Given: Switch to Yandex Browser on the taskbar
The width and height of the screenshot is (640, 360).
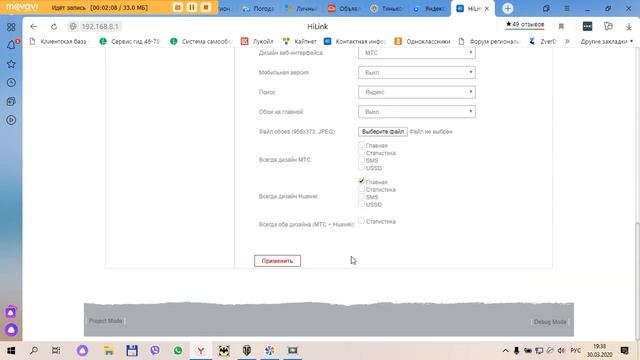Looking at the screenshot, I should pos(201,351).
